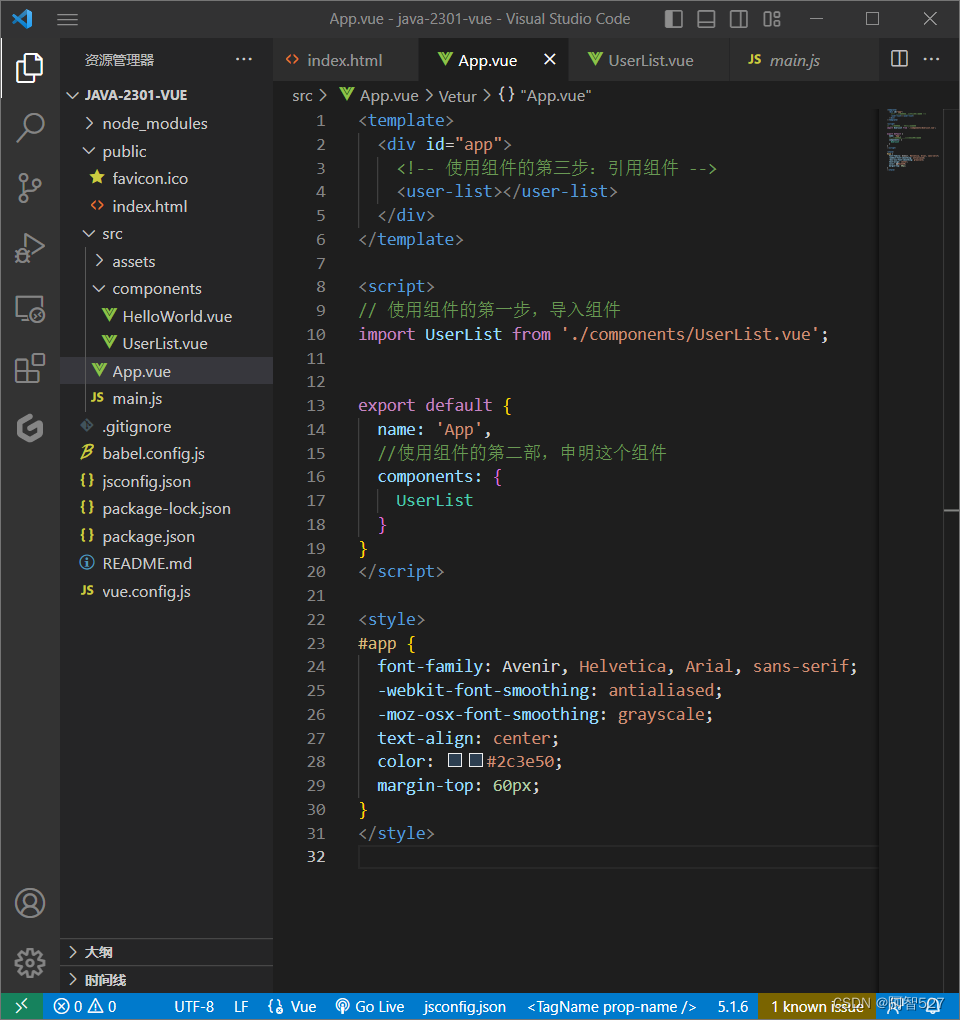Open package-lock.json file

167,509
